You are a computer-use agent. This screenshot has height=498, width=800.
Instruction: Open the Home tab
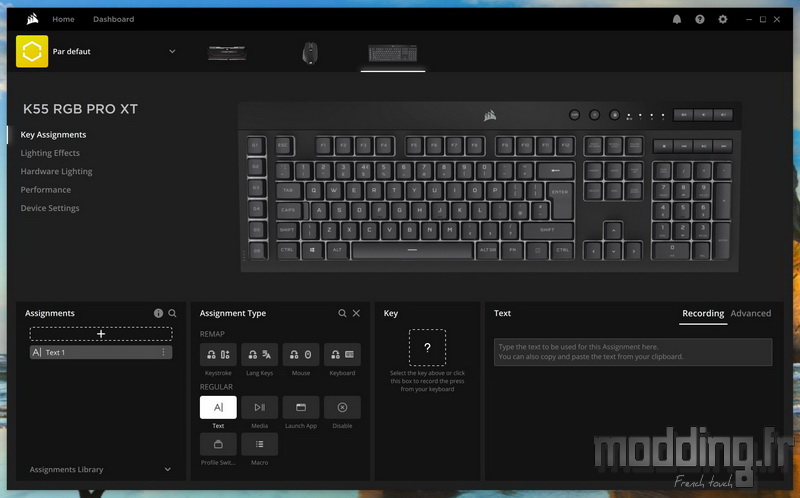coord(63,19)
